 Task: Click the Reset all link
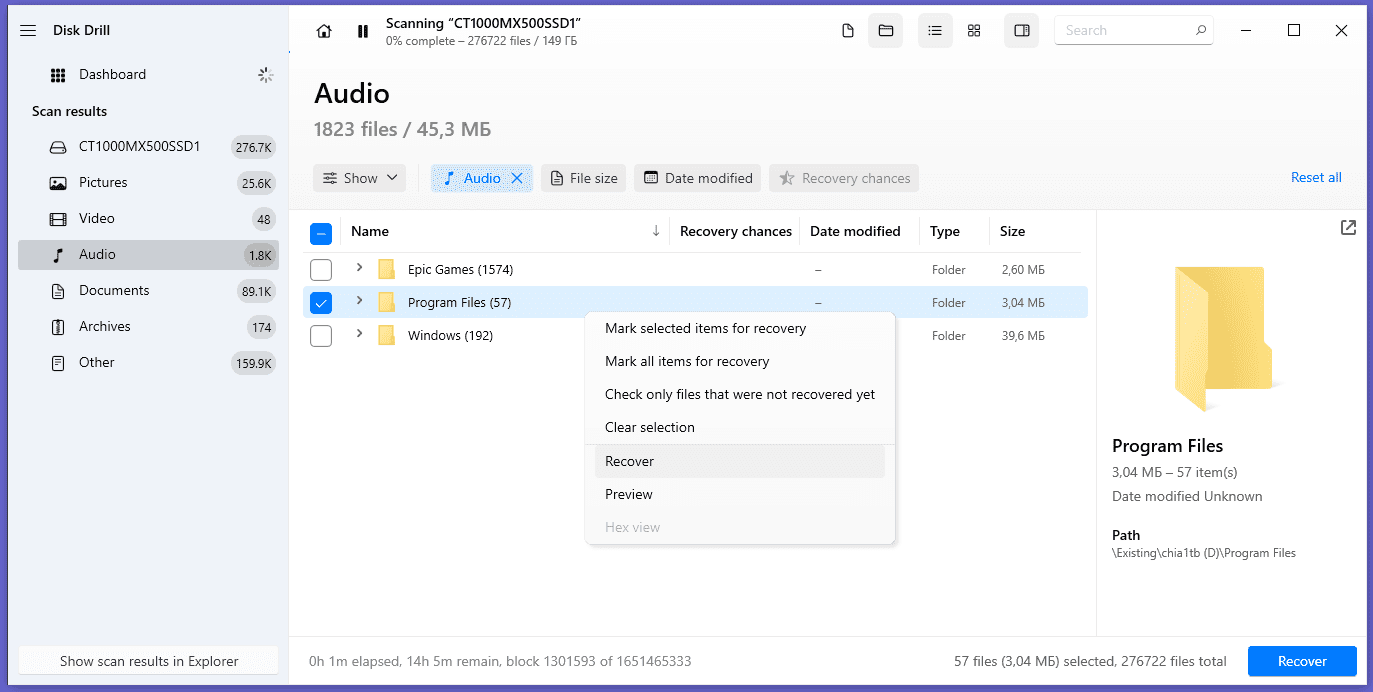pos(1316,178)
